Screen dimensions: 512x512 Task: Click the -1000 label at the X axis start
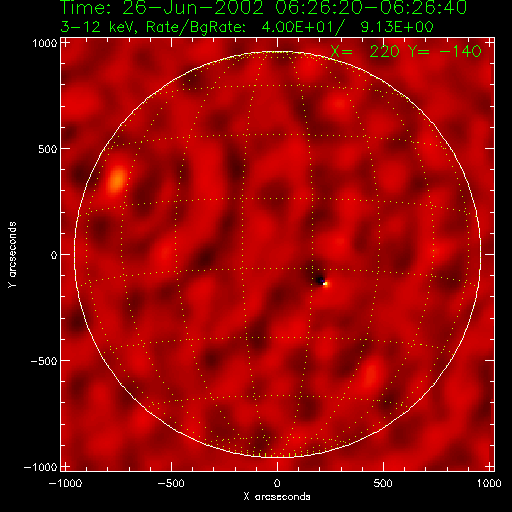pyautogui.click(x=65, y=483)
